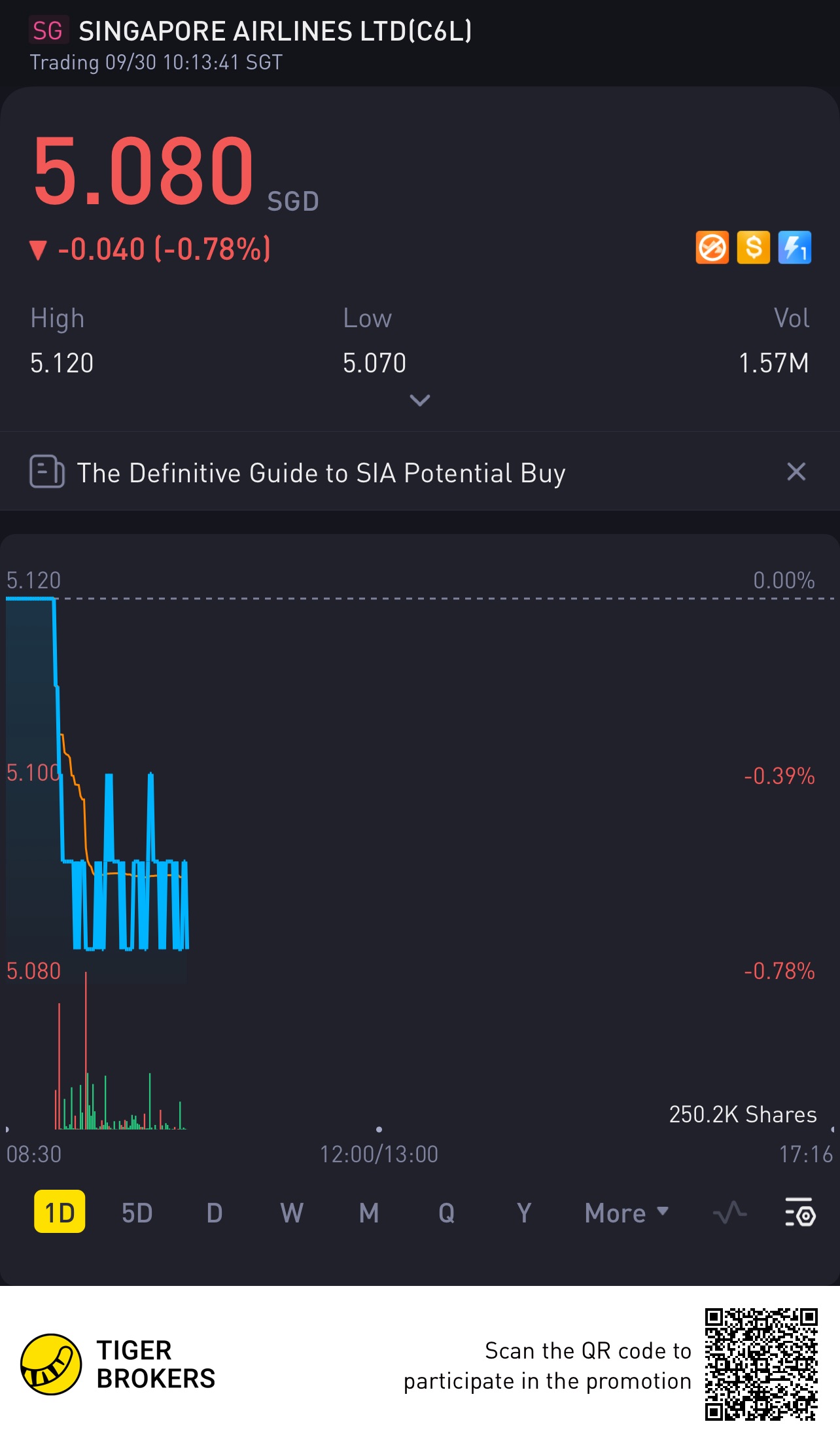The image size is (840, 1443).
Task: Switch to the yearly Y chart
Action: click(523, 1213)
